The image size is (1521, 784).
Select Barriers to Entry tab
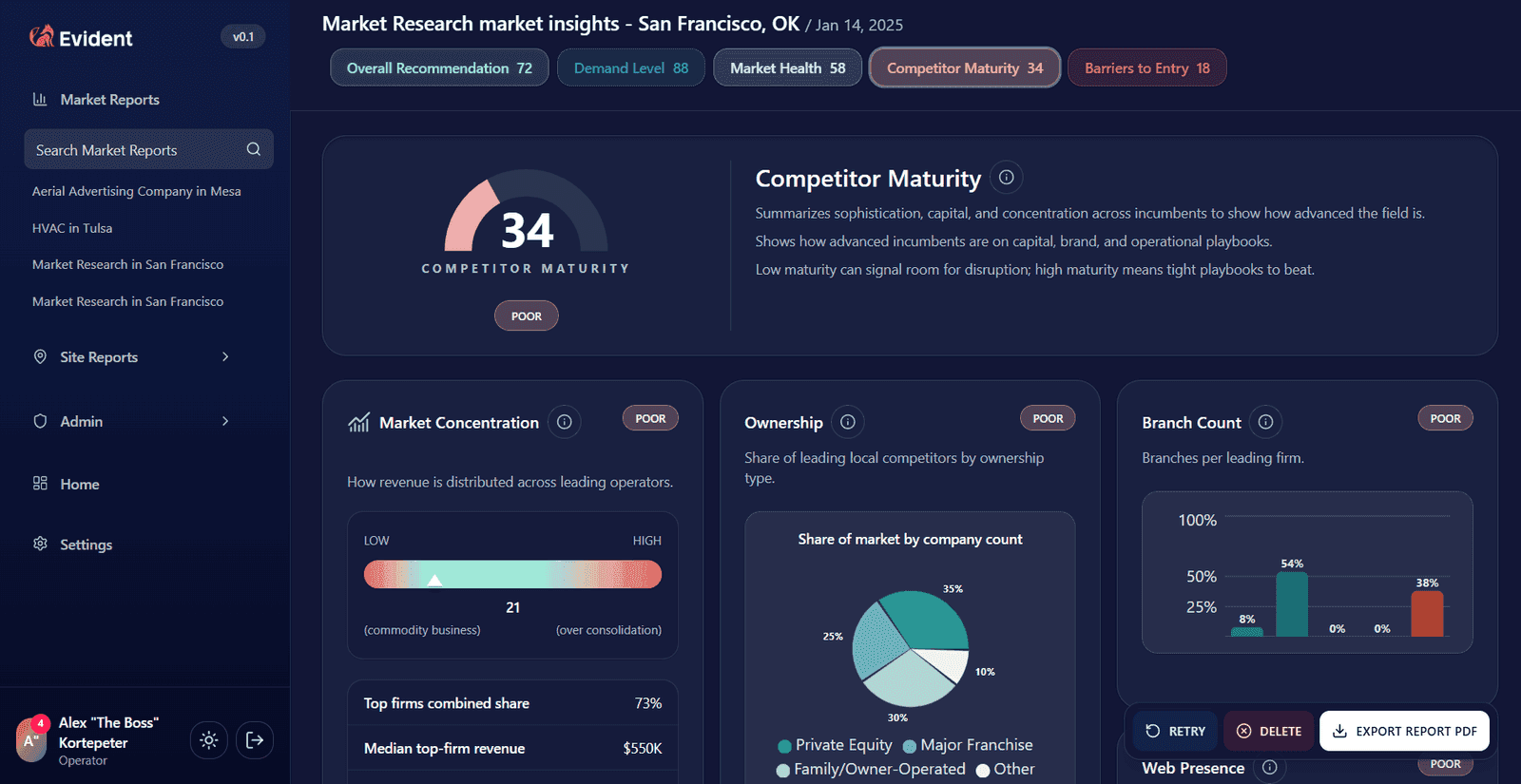click(x=1146, y=68)
